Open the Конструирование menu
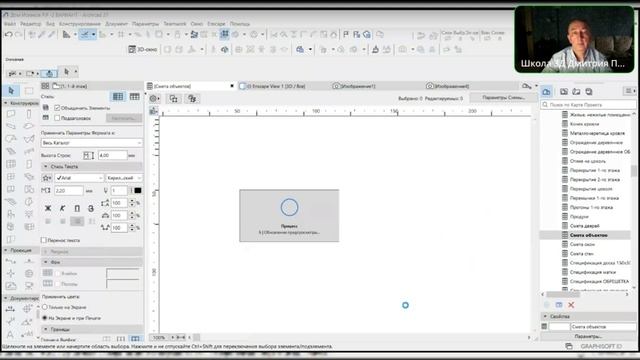The width and height of the screenshot is (640, 360). pyautogui.click(x=80, y=24)
